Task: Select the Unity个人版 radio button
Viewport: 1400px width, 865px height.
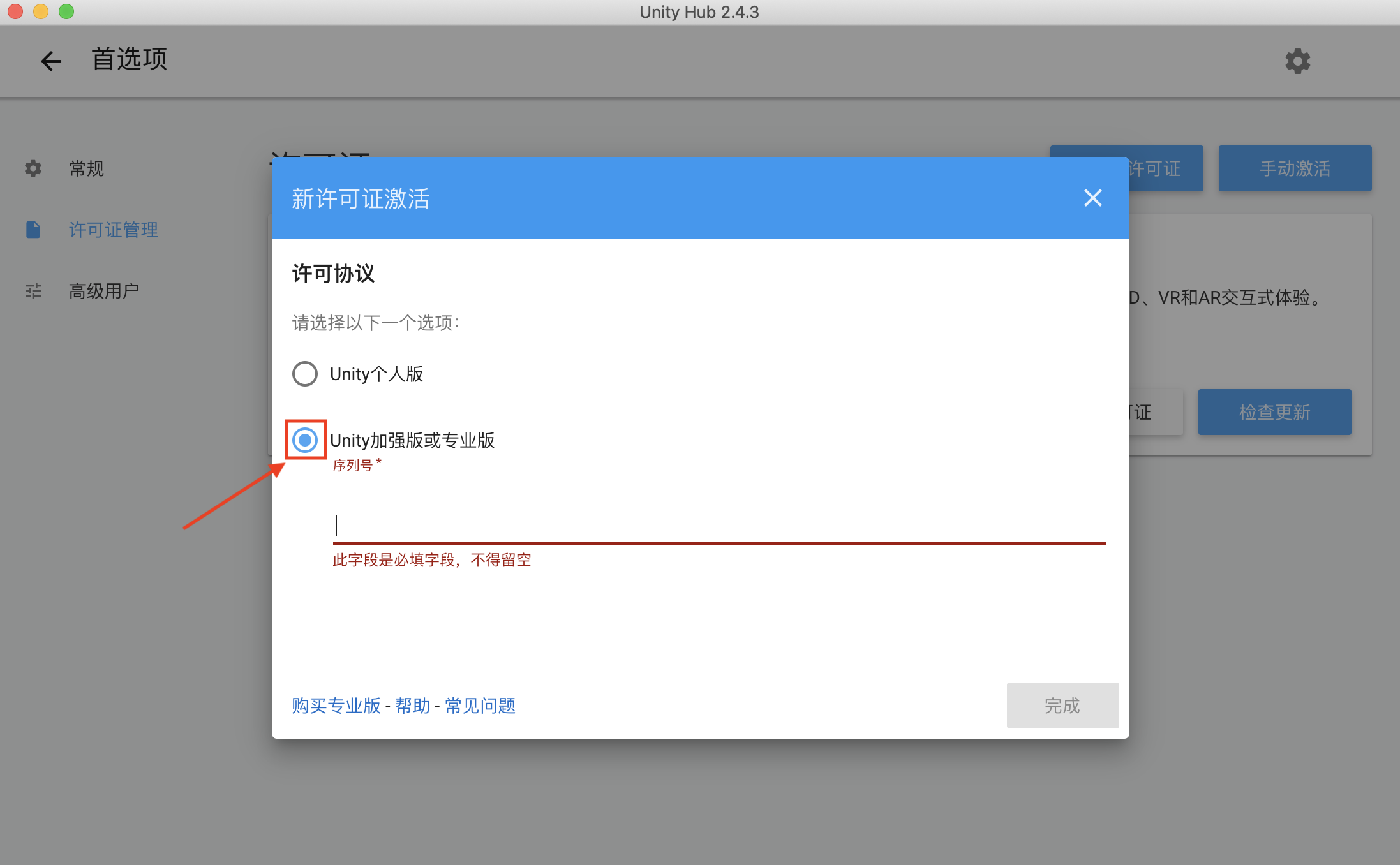Action: point(305,374)
